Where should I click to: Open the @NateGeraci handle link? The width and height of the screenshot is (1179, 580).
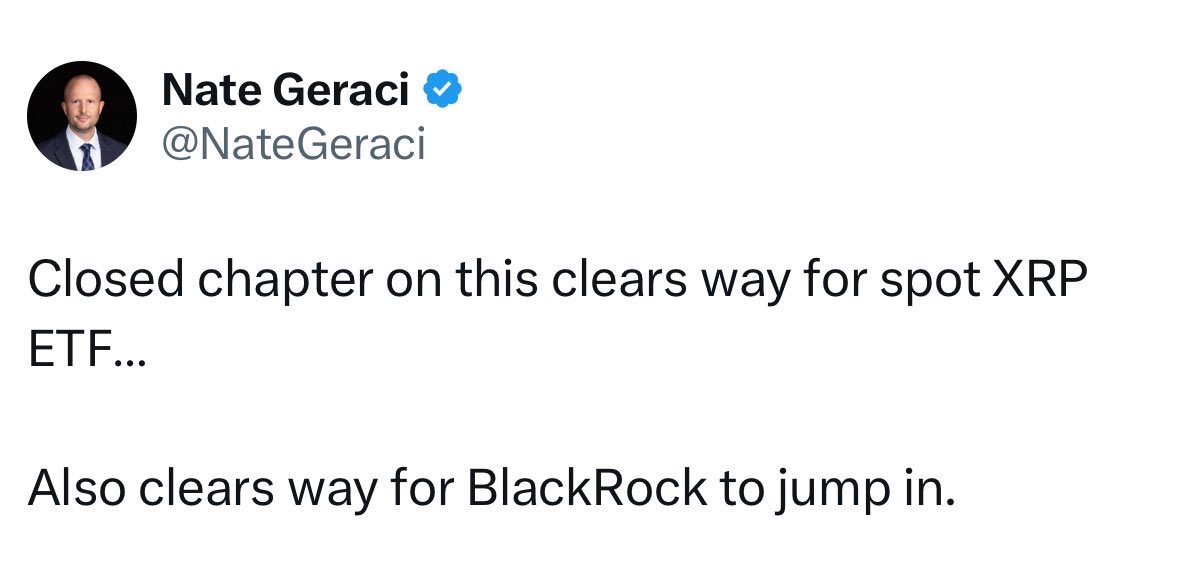[293, 143]
